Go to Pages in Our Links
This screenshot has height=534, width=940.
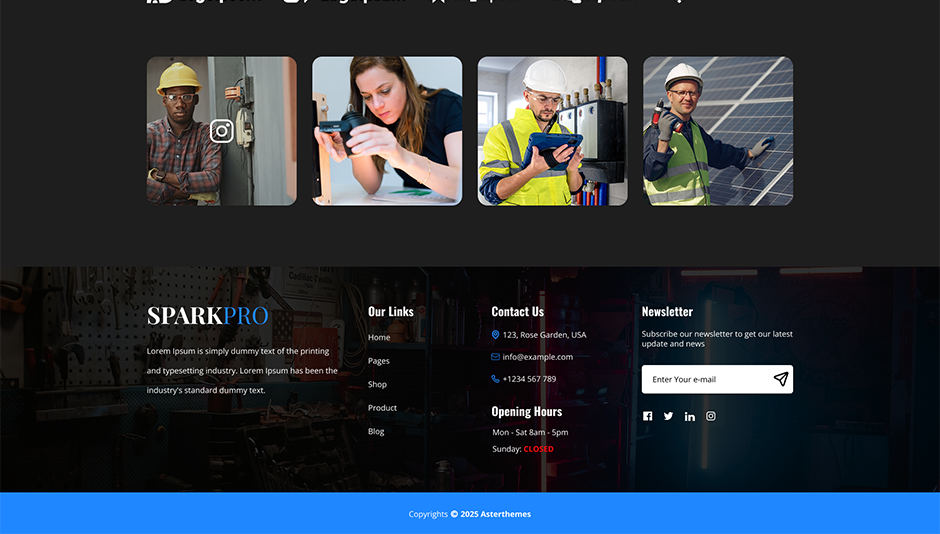tap(378, 361)
